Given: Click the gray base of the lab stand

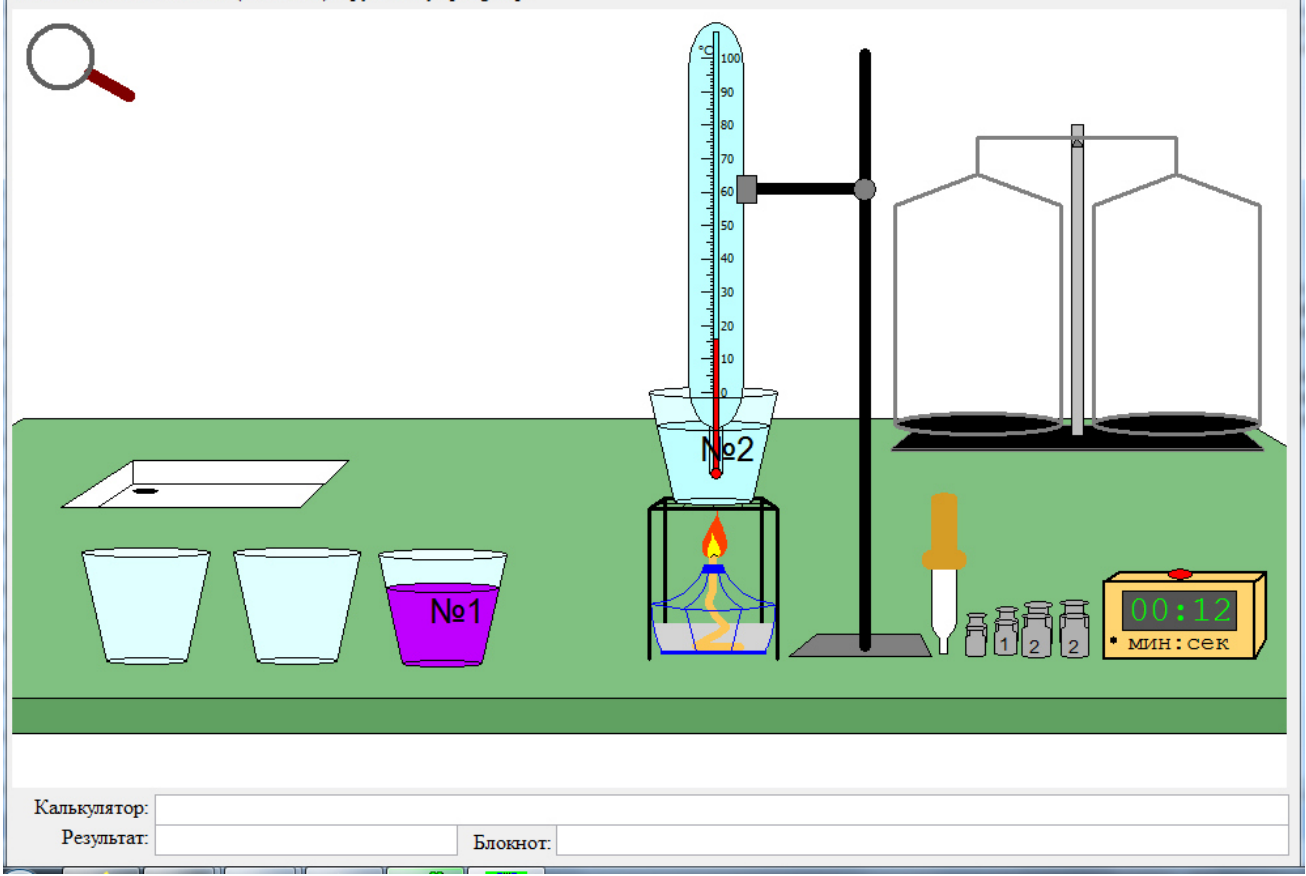Looking at the screenshot, I should 862,645.
